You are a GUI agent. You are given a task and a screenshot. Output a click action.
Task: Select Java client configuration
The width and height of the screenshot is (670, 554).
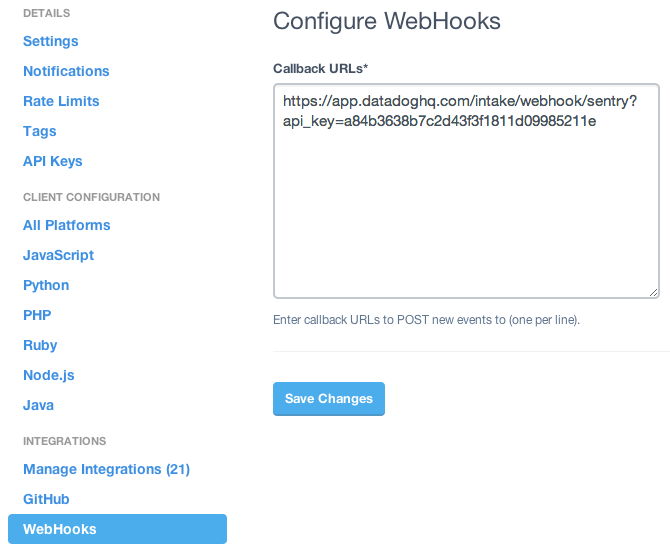click(x=39, y=405)
